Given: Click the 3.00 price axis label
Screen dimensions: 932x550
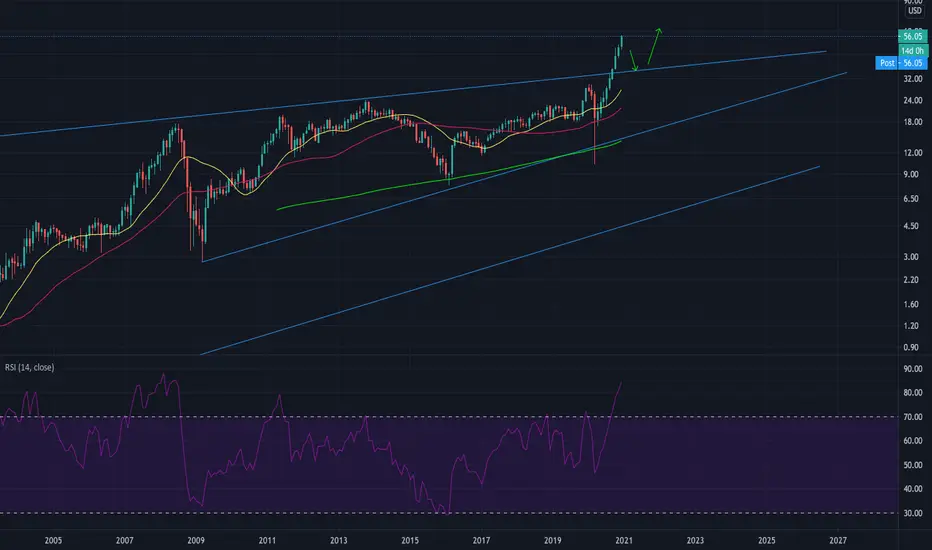Looking at the screenshot, I should [913, 257].
